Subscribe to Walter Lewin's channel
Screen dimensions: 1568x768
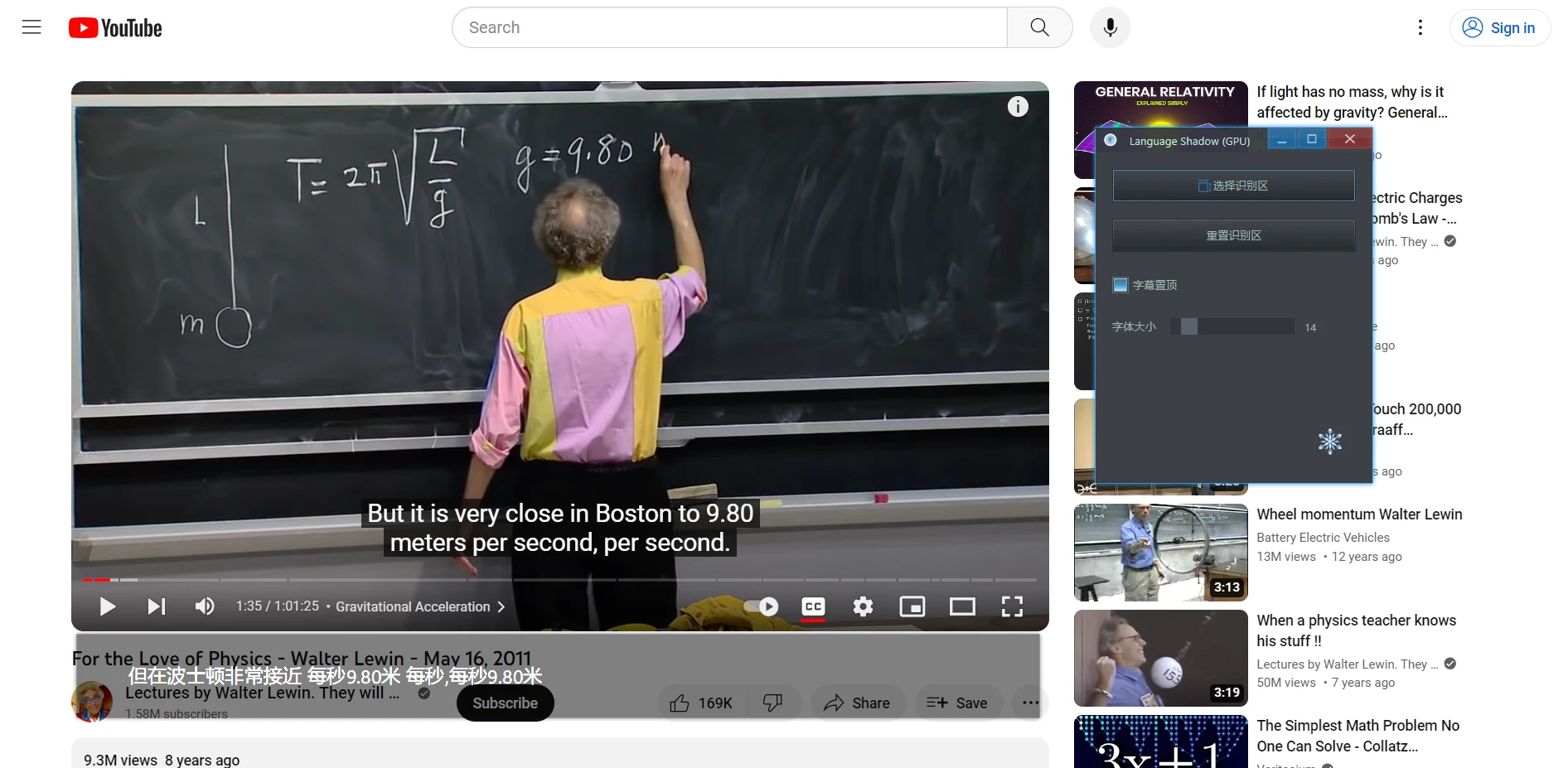click(505, 703)
